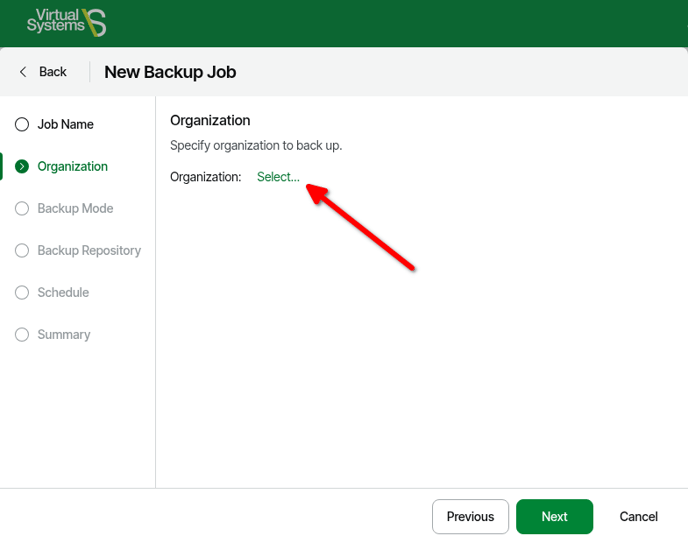Go to the Backup Mode step

(x=75, y=209)
